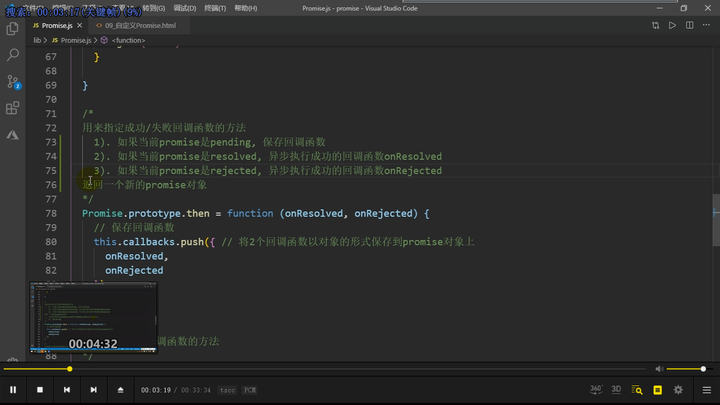Click the <function> breadcrumb item
This screenshot has height=405, width=720.
click(x=128, y=40)
